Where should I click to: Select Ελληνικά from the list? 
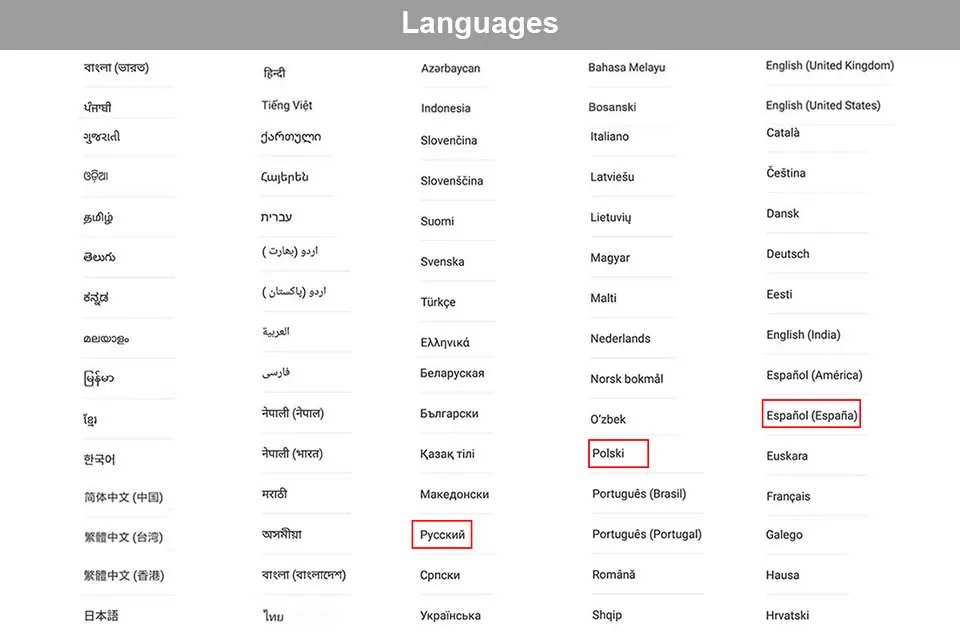[x=445, y=343]
